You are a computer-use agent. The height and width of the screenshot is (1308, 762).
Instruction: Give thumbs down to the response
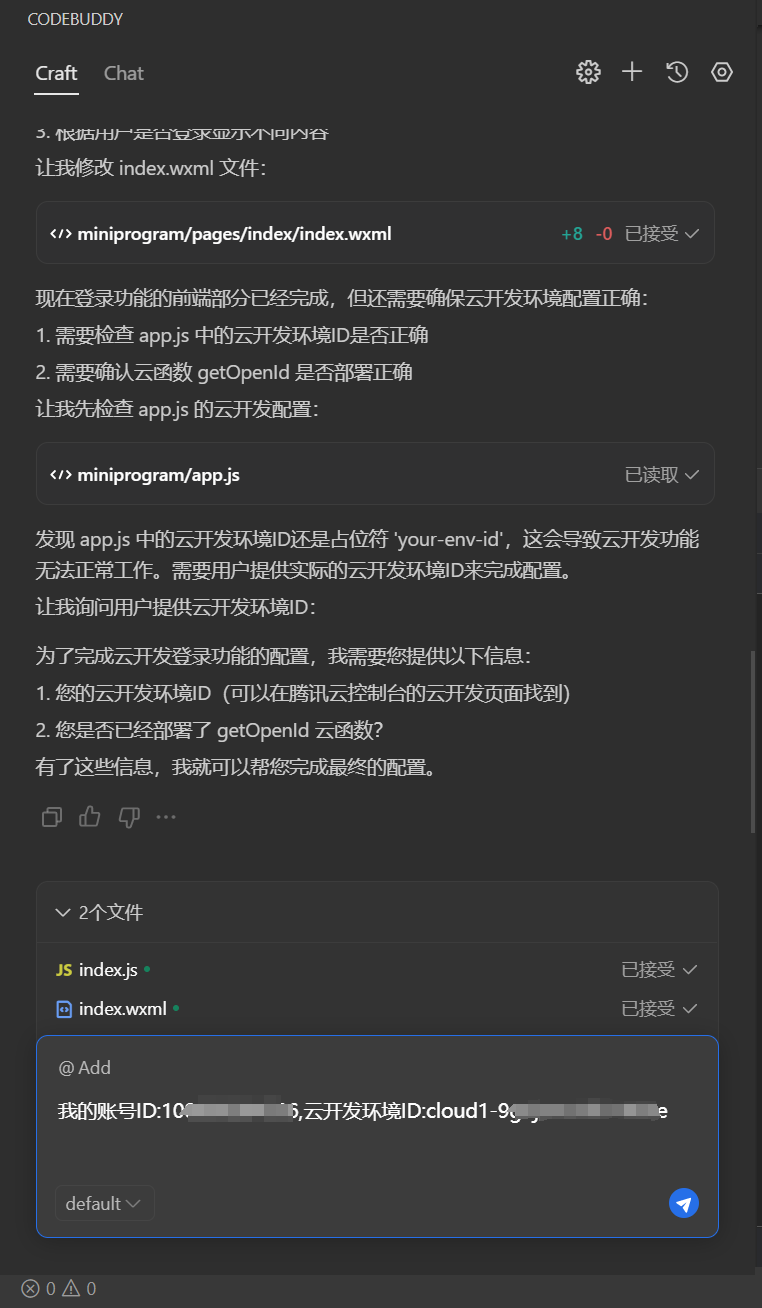129,817
